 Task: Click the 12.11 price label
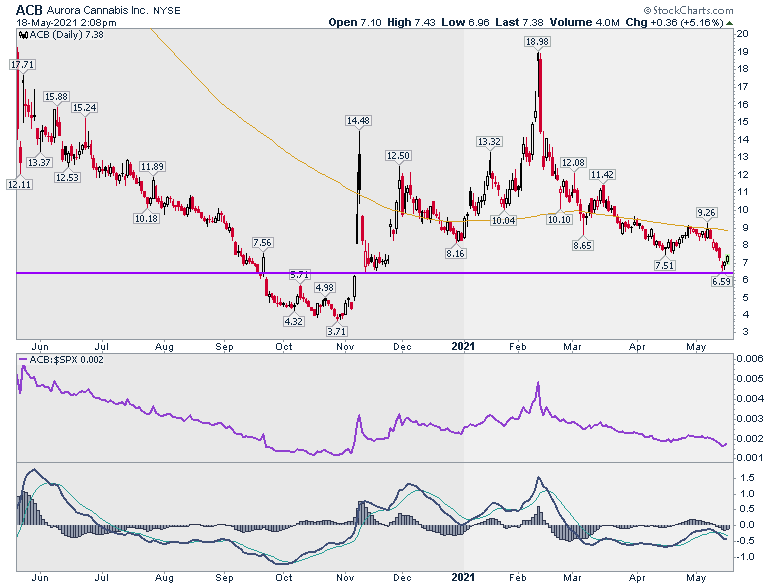(19, 184)
